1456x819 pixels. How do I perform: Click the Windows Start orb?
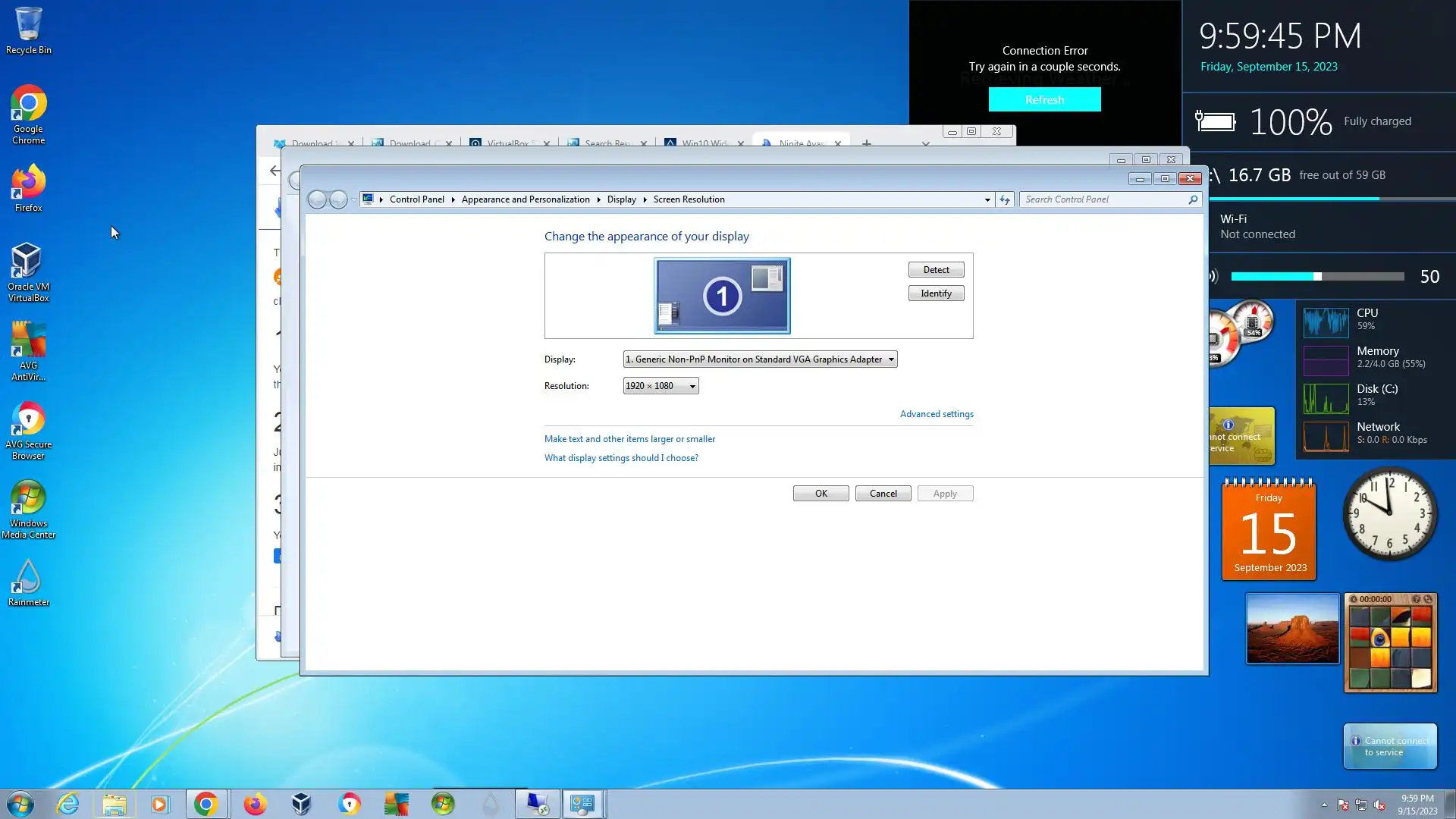(x=20, y=804)
